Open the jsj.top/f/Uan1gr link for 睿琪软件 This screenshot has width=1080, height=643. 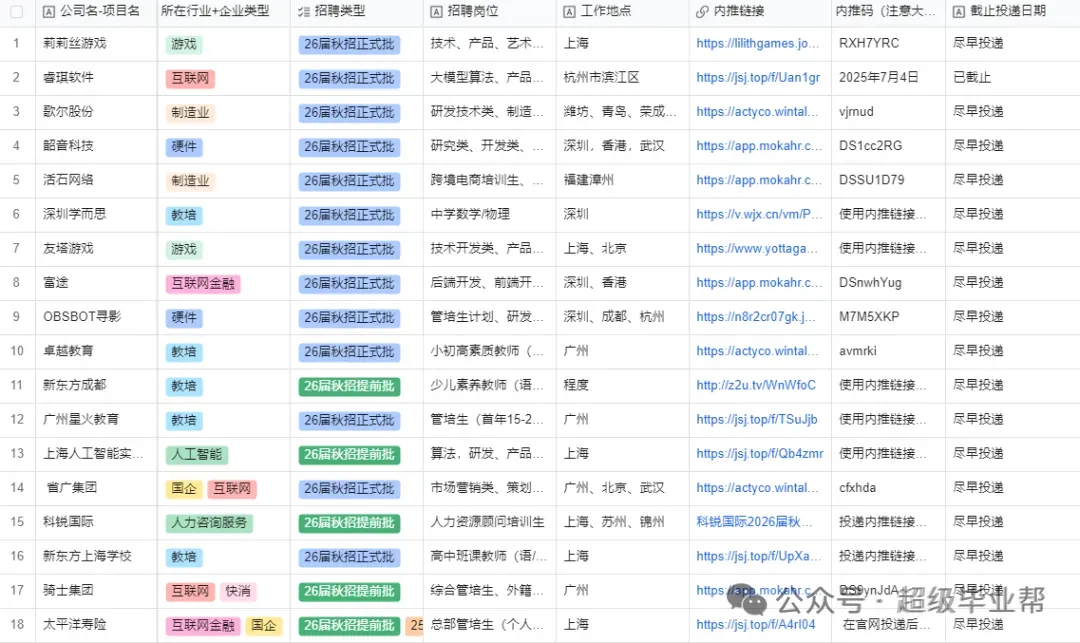[758, 78]
